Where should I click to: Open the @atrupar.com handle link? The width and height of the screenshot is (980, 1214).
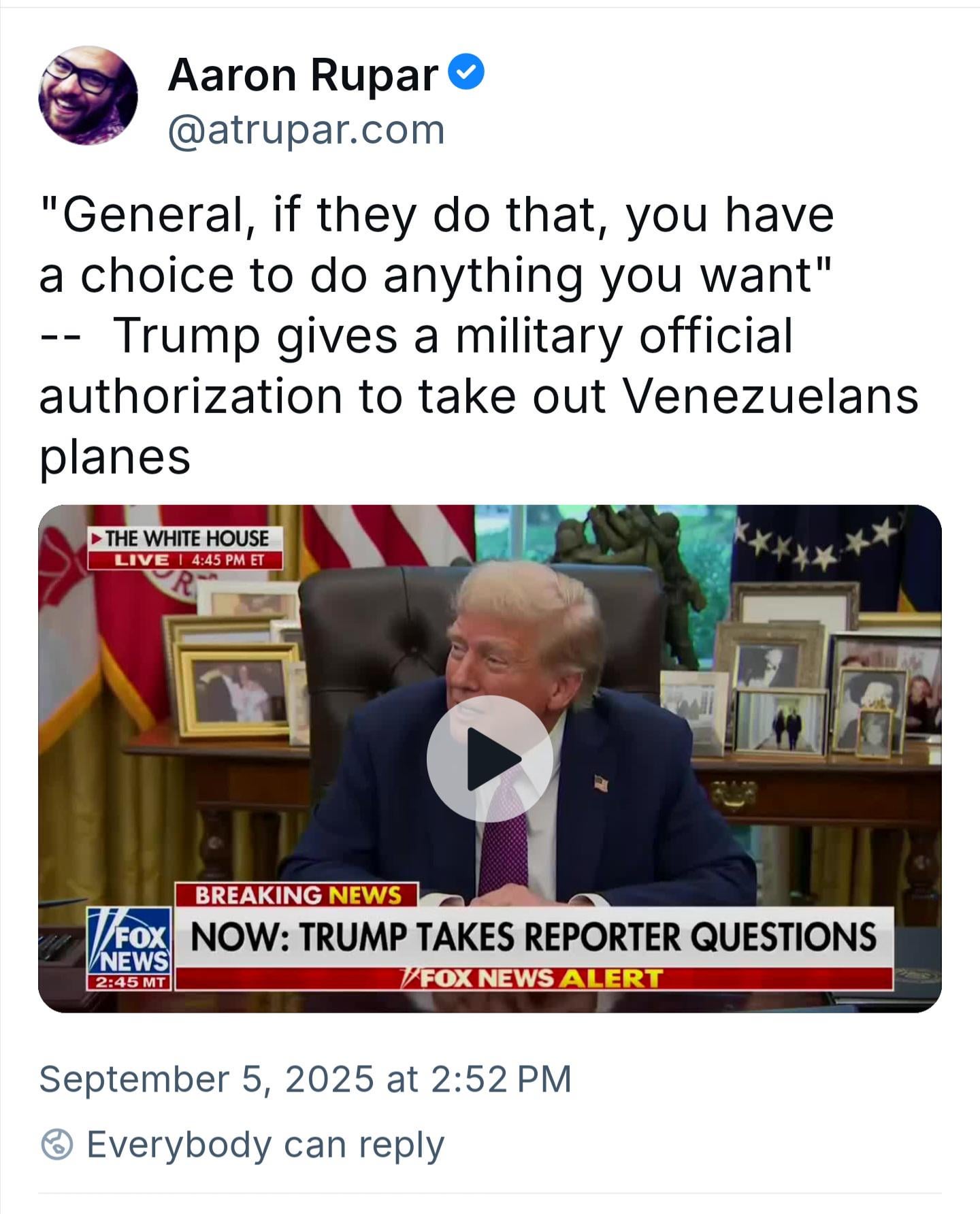click(x=306, y=129)
